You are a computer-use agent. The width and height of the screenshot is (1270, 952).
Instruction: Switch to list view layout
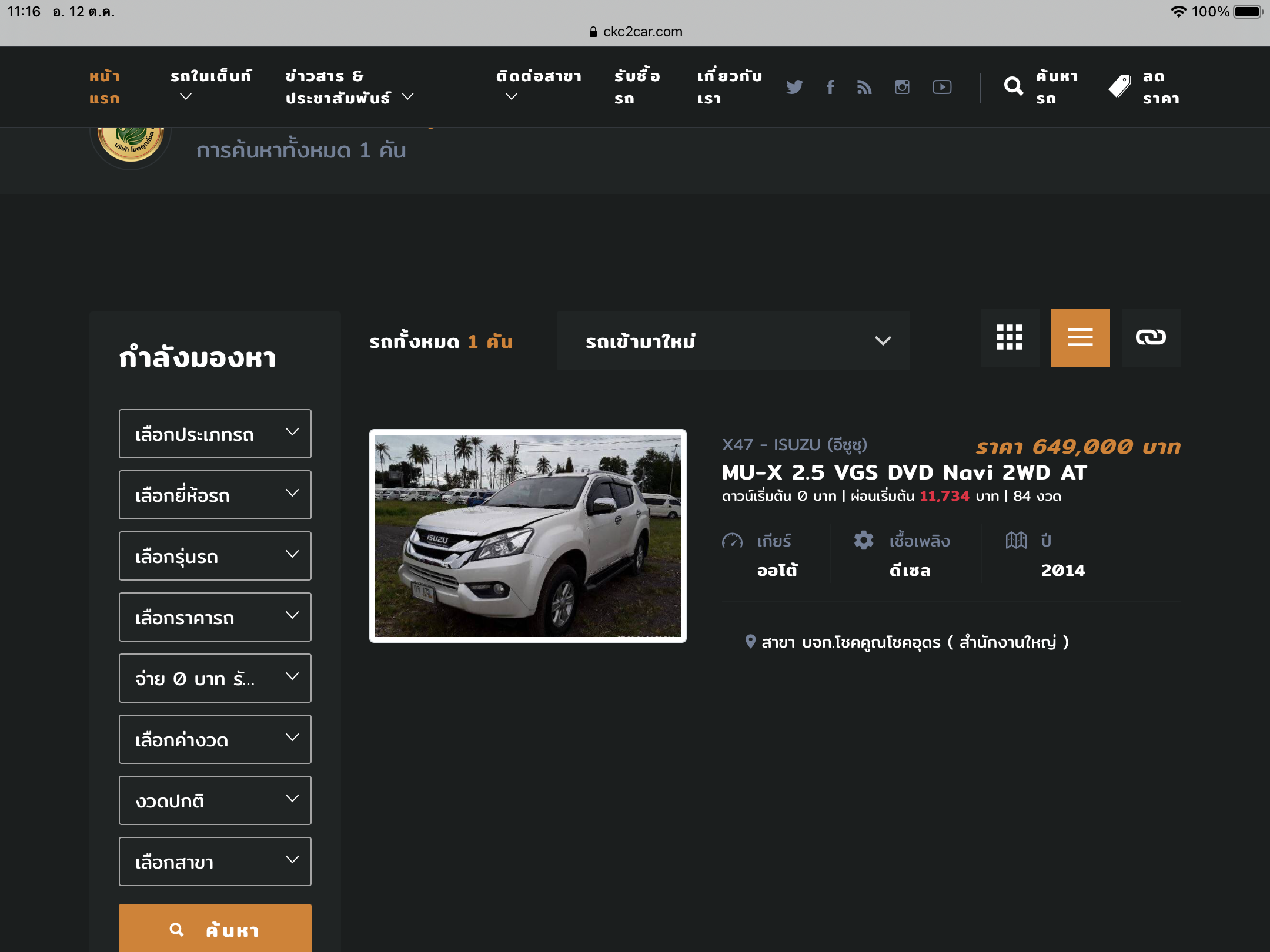[1080, 338]
